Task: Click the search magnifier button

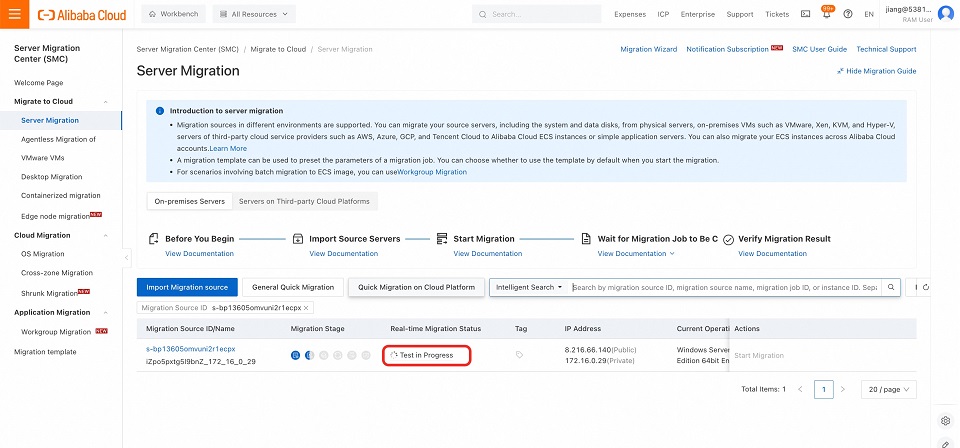Action: (x=892, y=288)
